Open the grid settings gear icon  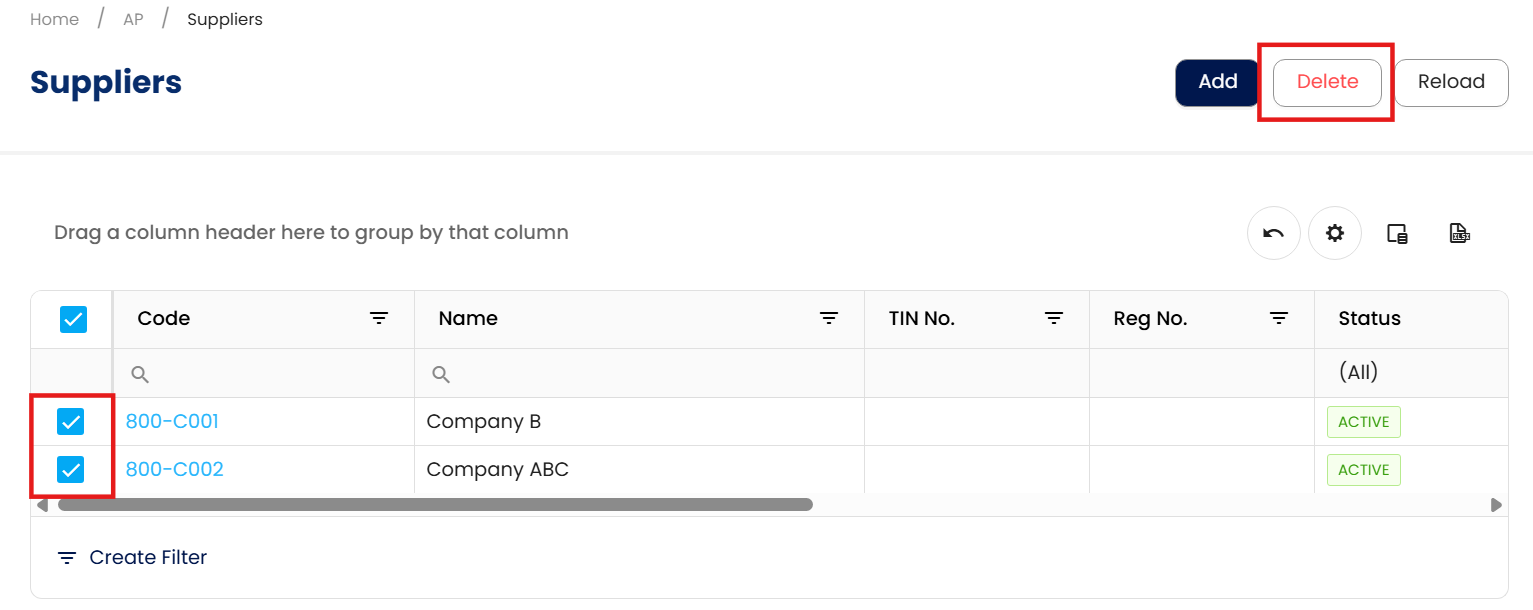pos(1334,233)
